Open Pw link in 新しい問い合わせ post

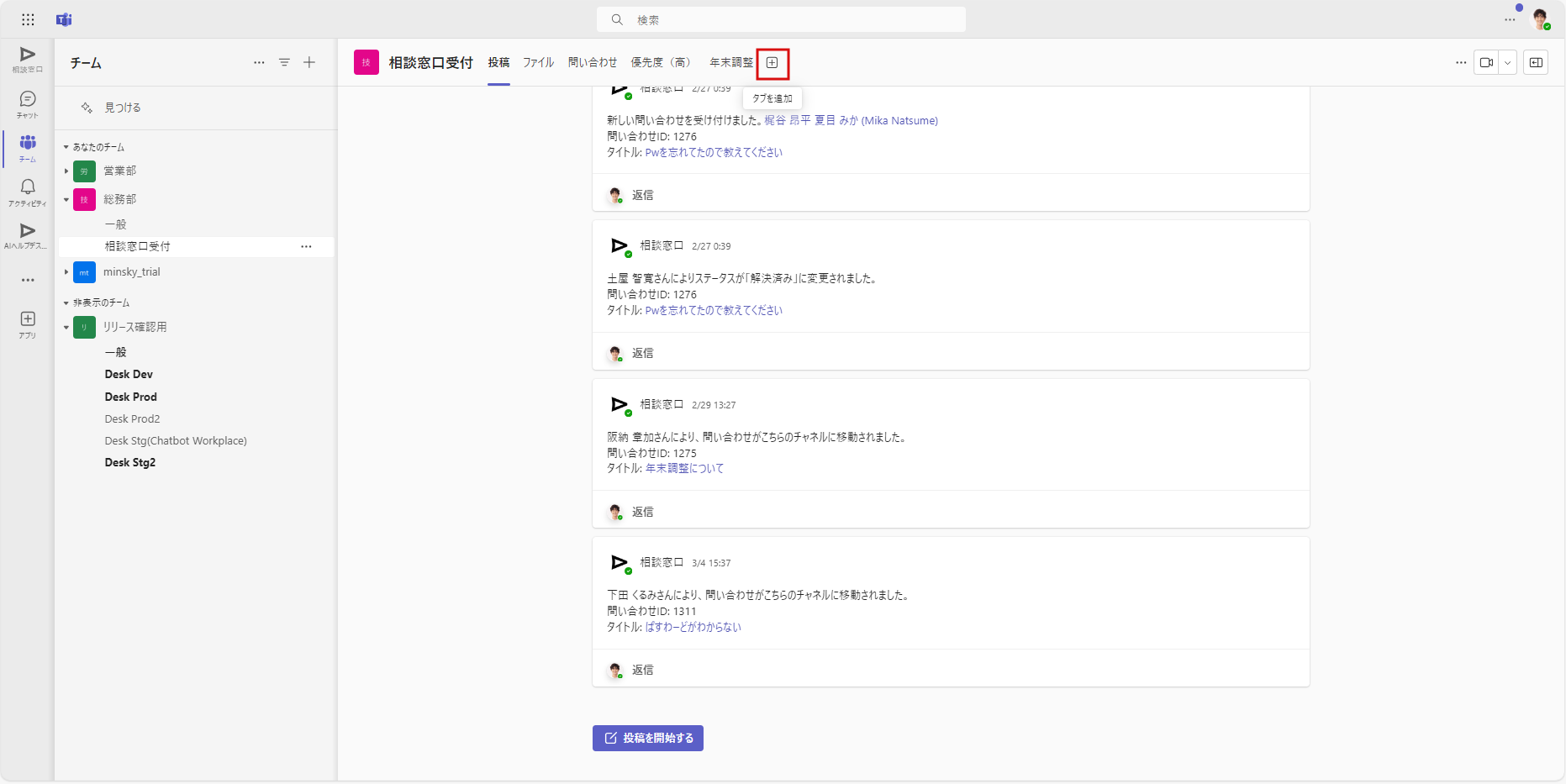[x=714, y=152]
